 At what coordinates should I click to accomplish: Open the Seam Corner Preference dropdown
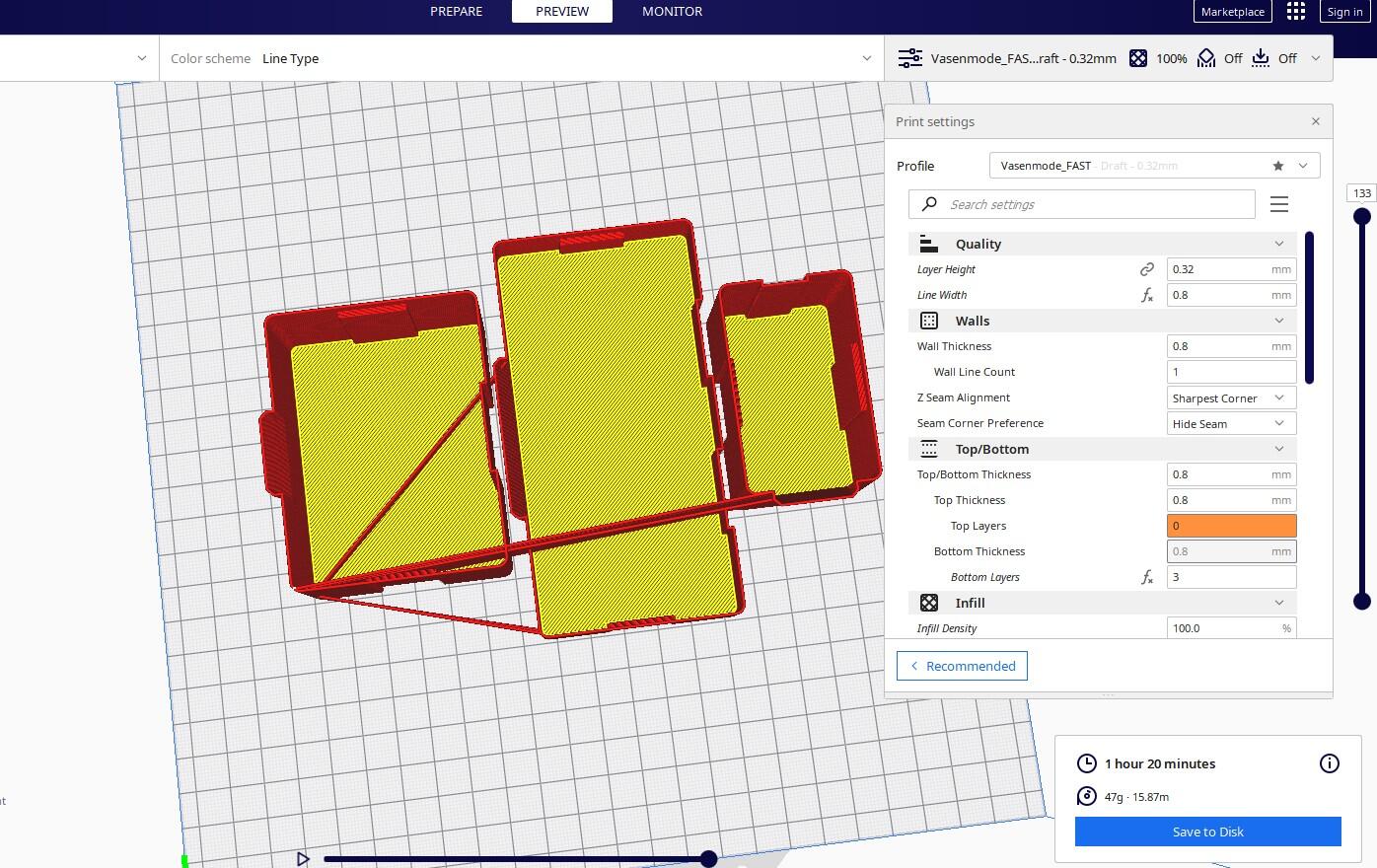(1230, 423)
